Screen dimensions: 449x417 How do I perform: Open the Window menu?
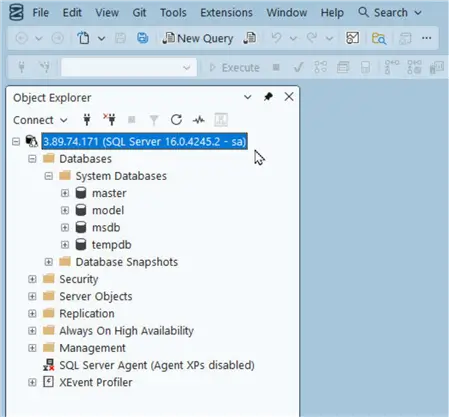pos(287,13)
